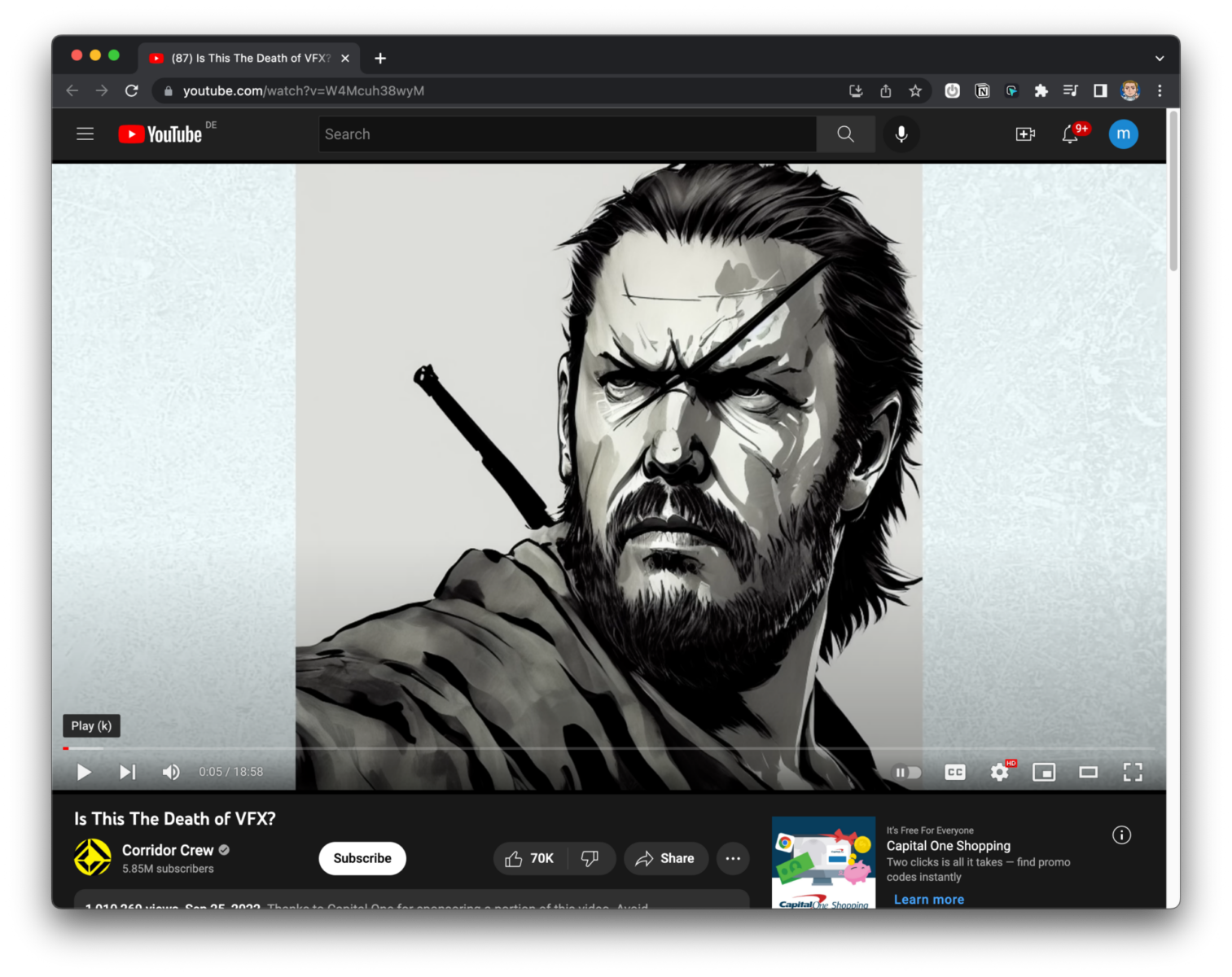
Task: Open the player settings gear
Action: pos(1000,772)
